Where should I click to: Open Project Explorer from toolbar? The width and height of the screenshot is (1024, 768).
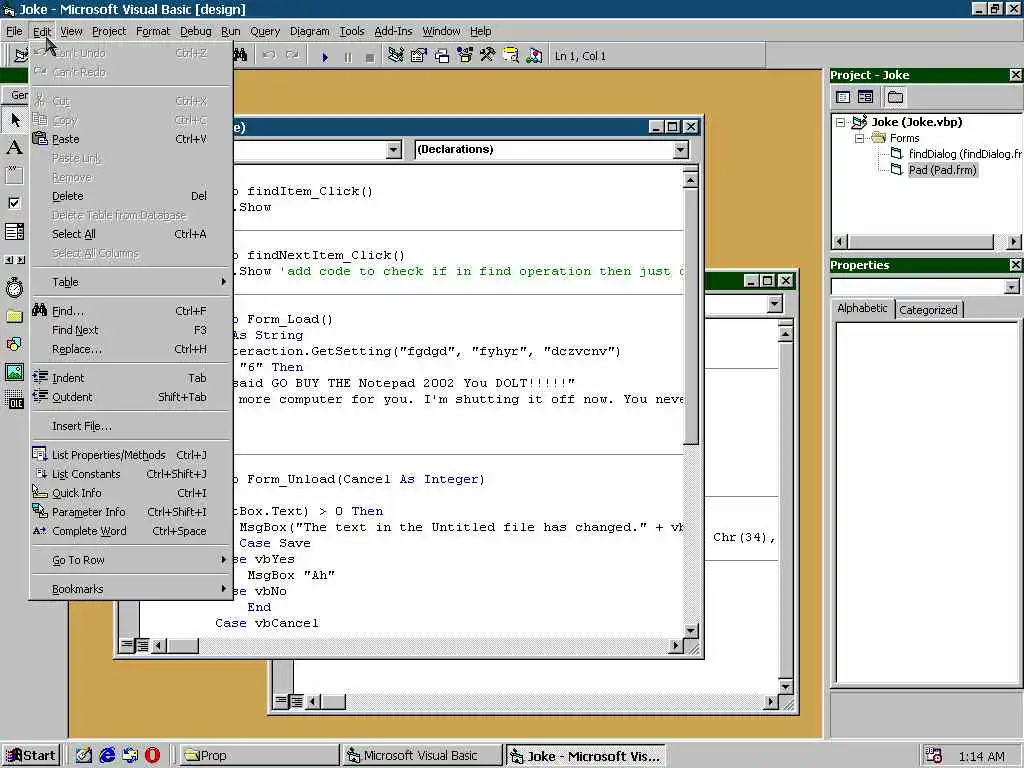click(395, 56)
